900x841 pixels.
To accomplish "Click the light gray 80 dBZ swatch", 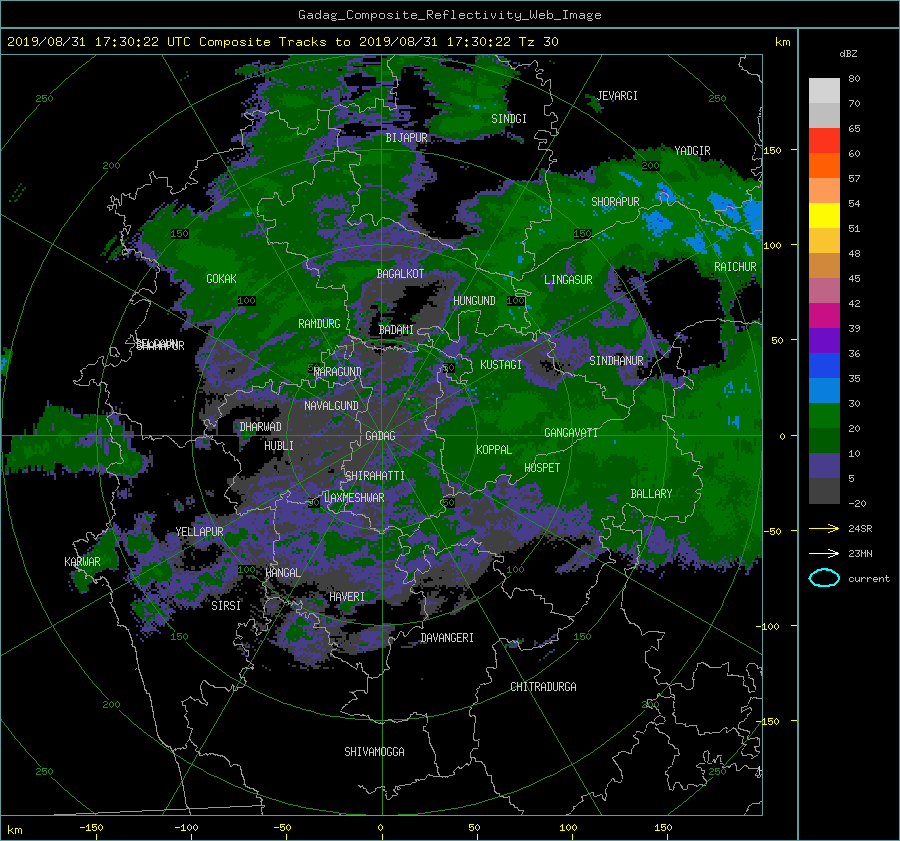I will point(824,90).
